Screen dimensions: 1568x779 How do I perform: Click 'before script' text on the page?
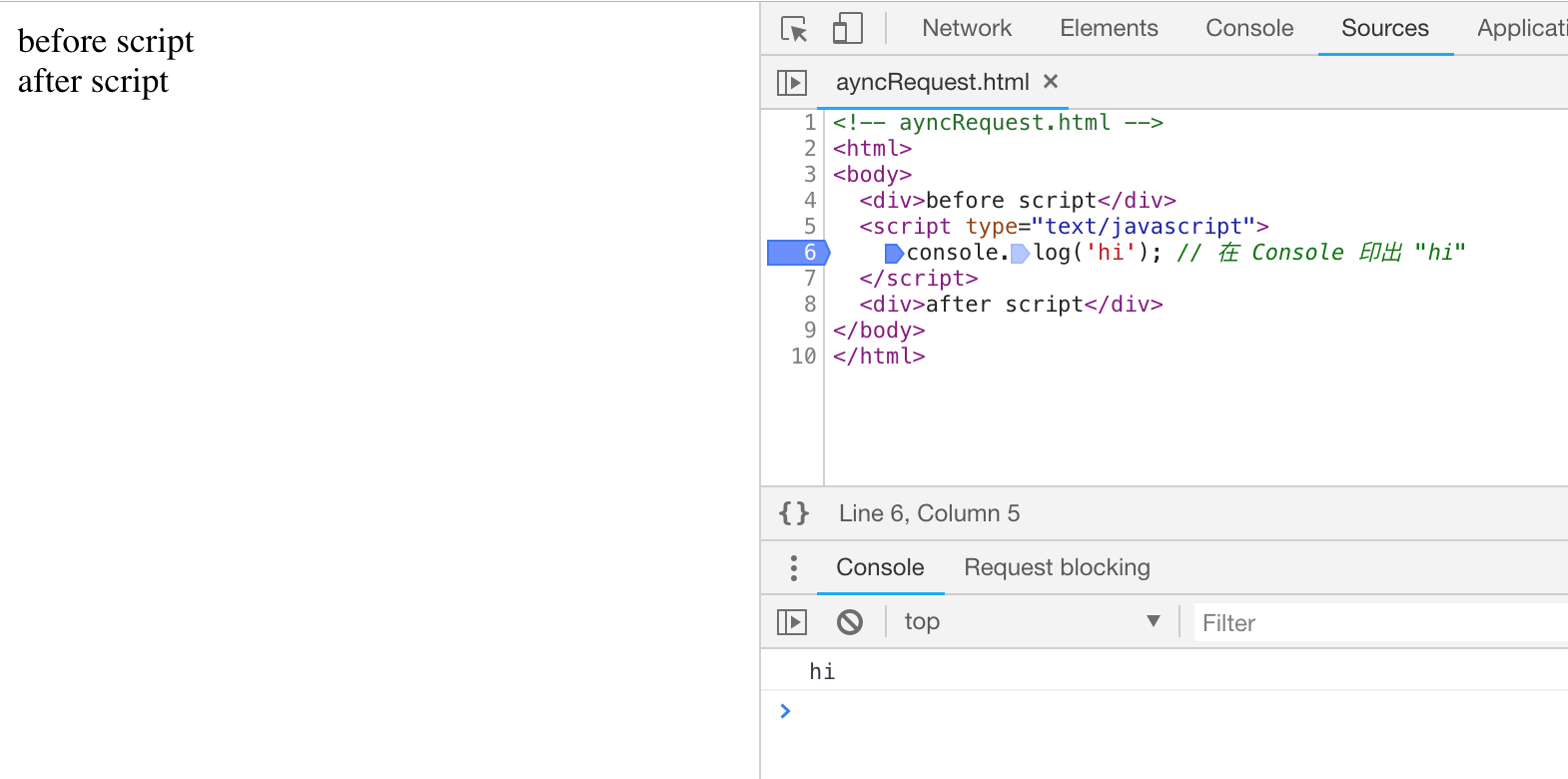click(106, 41)
